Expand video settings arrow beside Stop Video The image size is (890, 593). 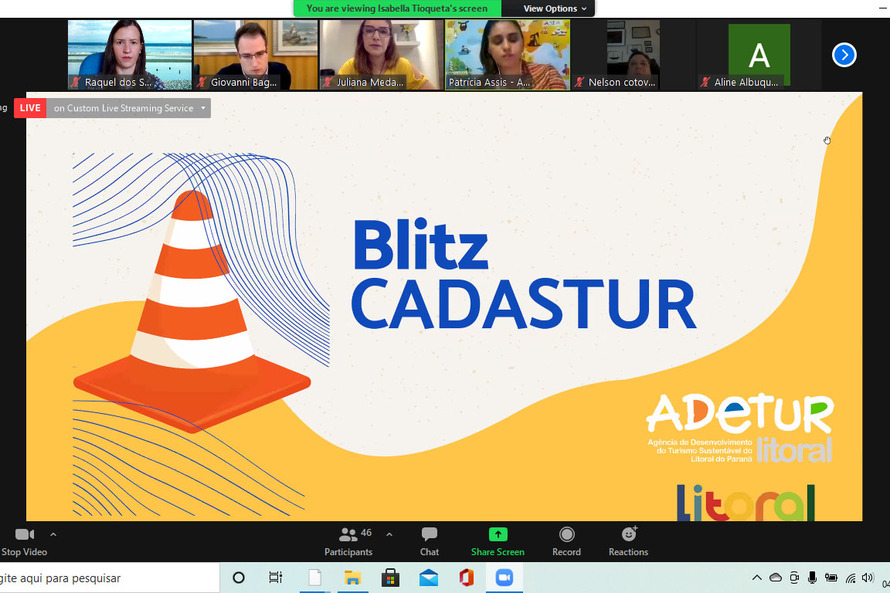53,534
